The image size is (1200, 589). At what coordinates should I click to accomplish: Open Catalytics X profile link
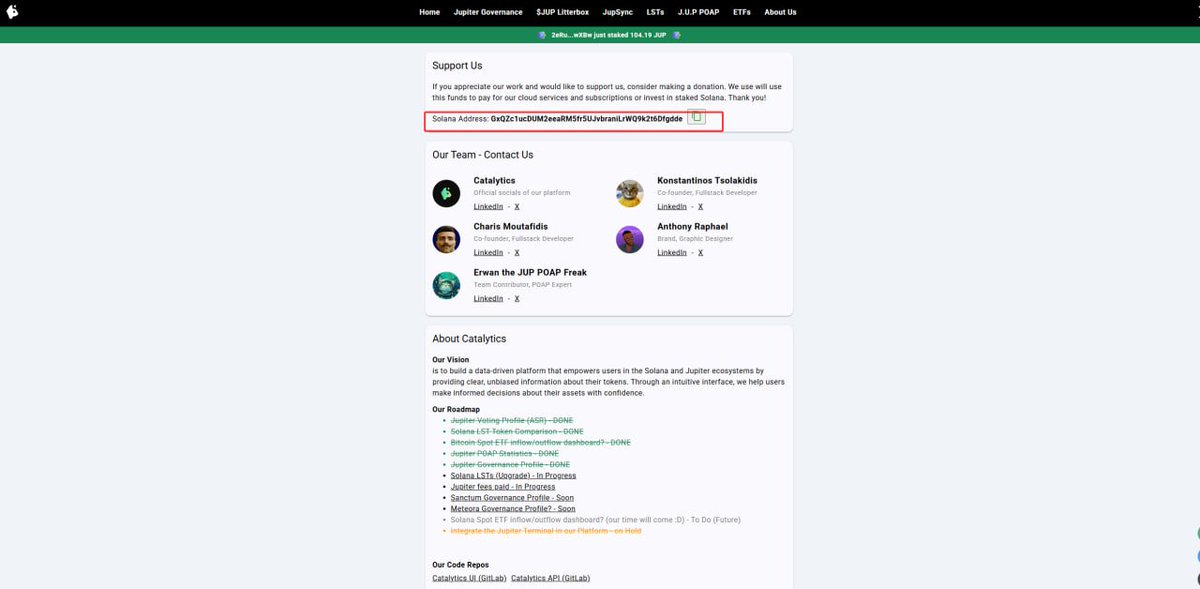coord(517,206)
